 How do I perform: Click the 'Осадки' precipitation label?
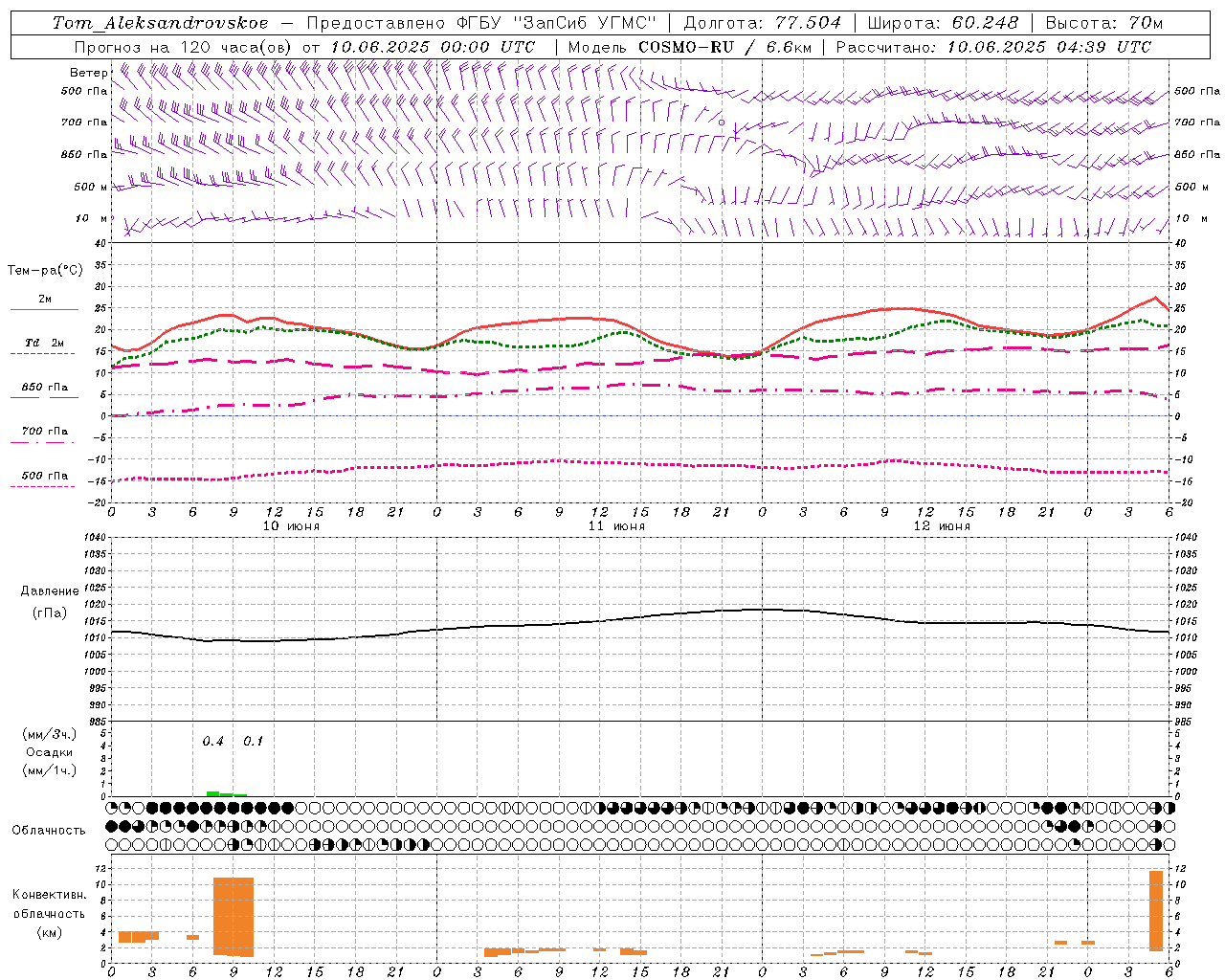[49, 752]
